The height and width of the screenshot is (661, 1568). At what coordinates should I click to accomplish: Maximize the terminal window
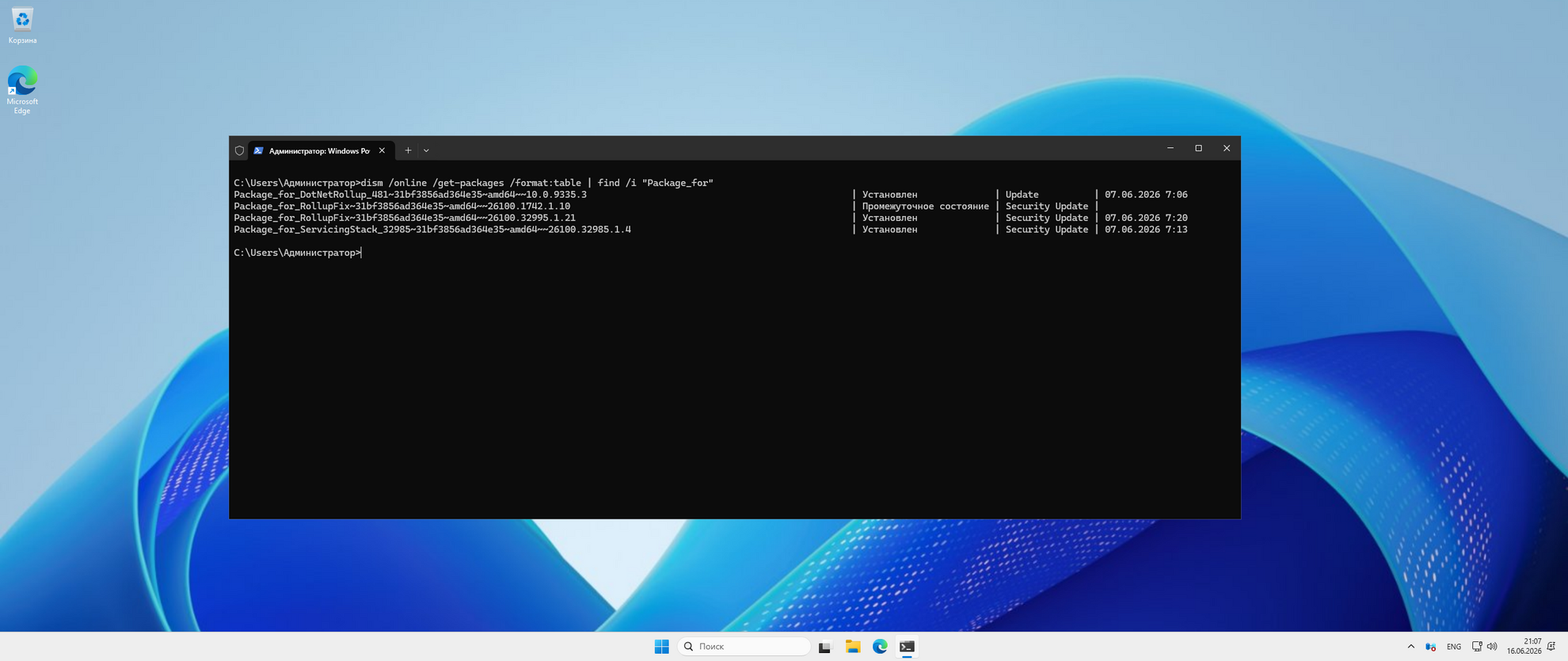pyautogui.click(x=1198, y=148)
